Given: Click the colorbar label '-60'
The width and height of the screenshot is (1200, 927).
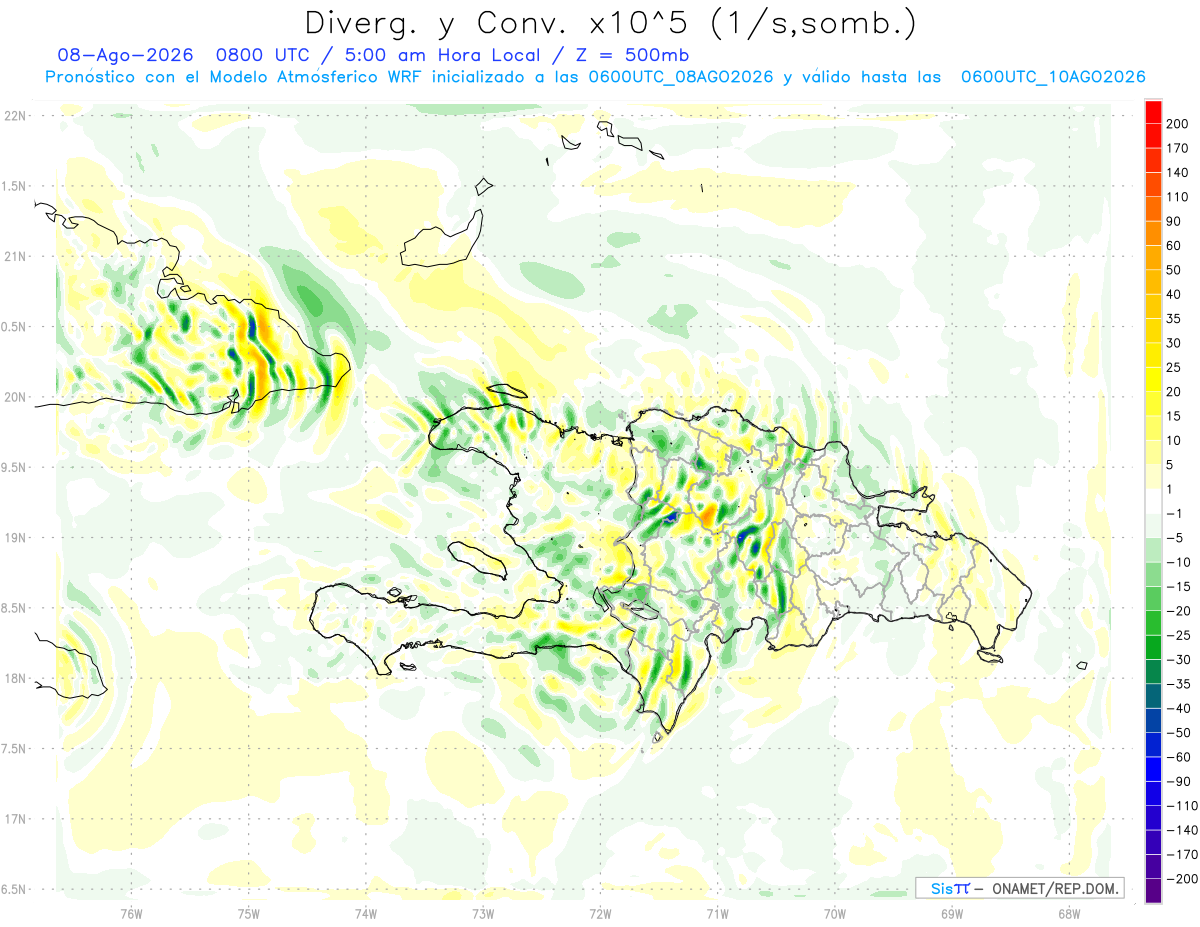Looking at the screenshot, I should (1178, 757).
